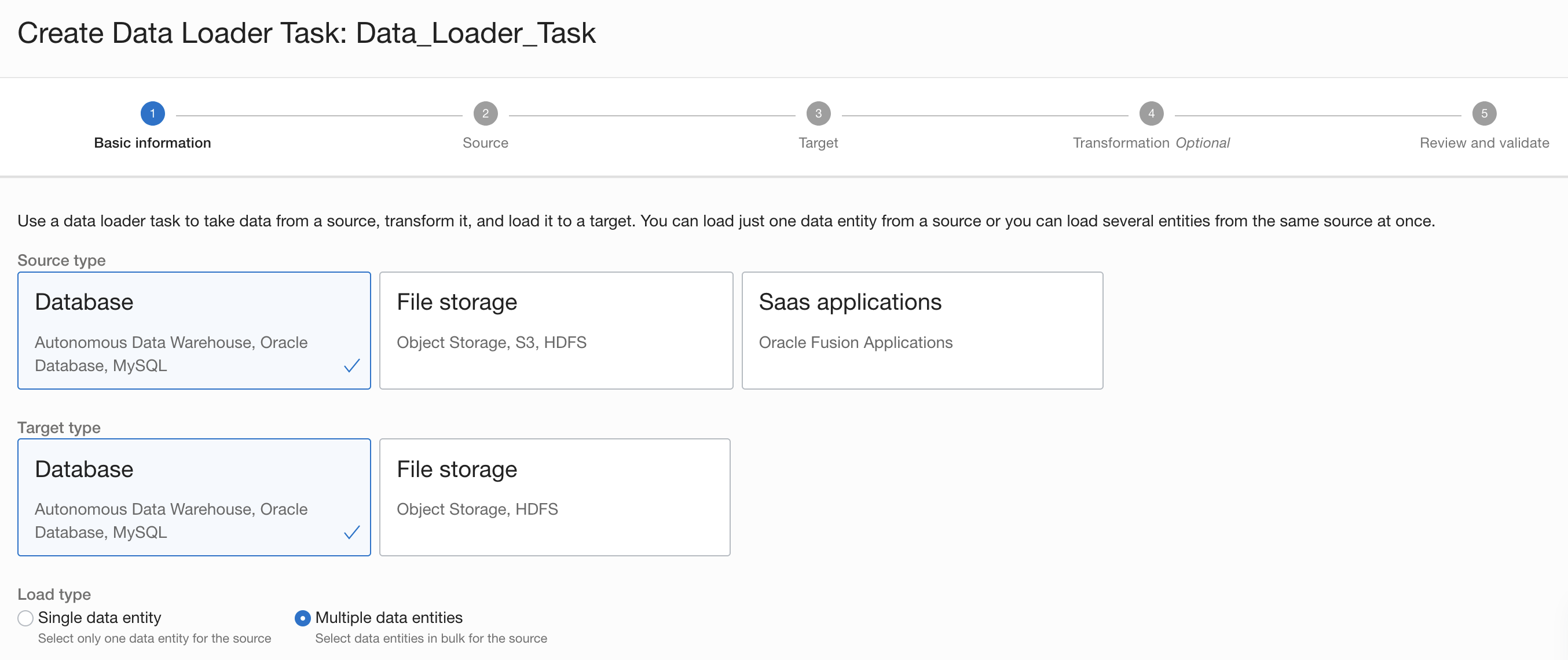Click the Create Data Loader Task title
Viewport: 1568px width, 660px height.
tap(307, 33)
